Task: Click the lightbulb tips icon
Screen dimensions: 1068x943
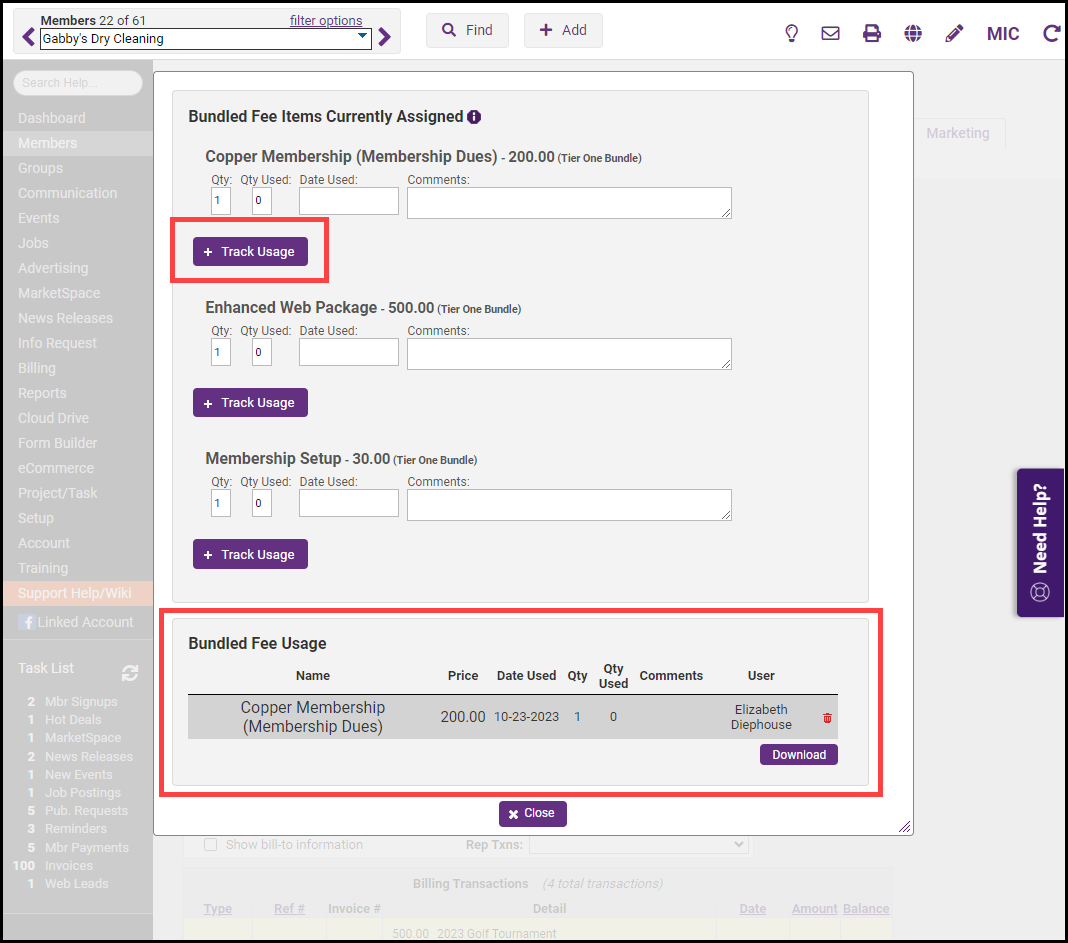Action: pyautogui.click(x=791, y=33)
